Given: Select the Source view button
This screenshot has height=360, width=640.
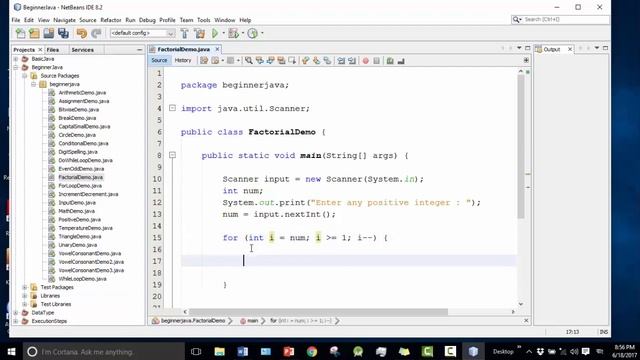Looking at the screenshot, I should (159, 60).
